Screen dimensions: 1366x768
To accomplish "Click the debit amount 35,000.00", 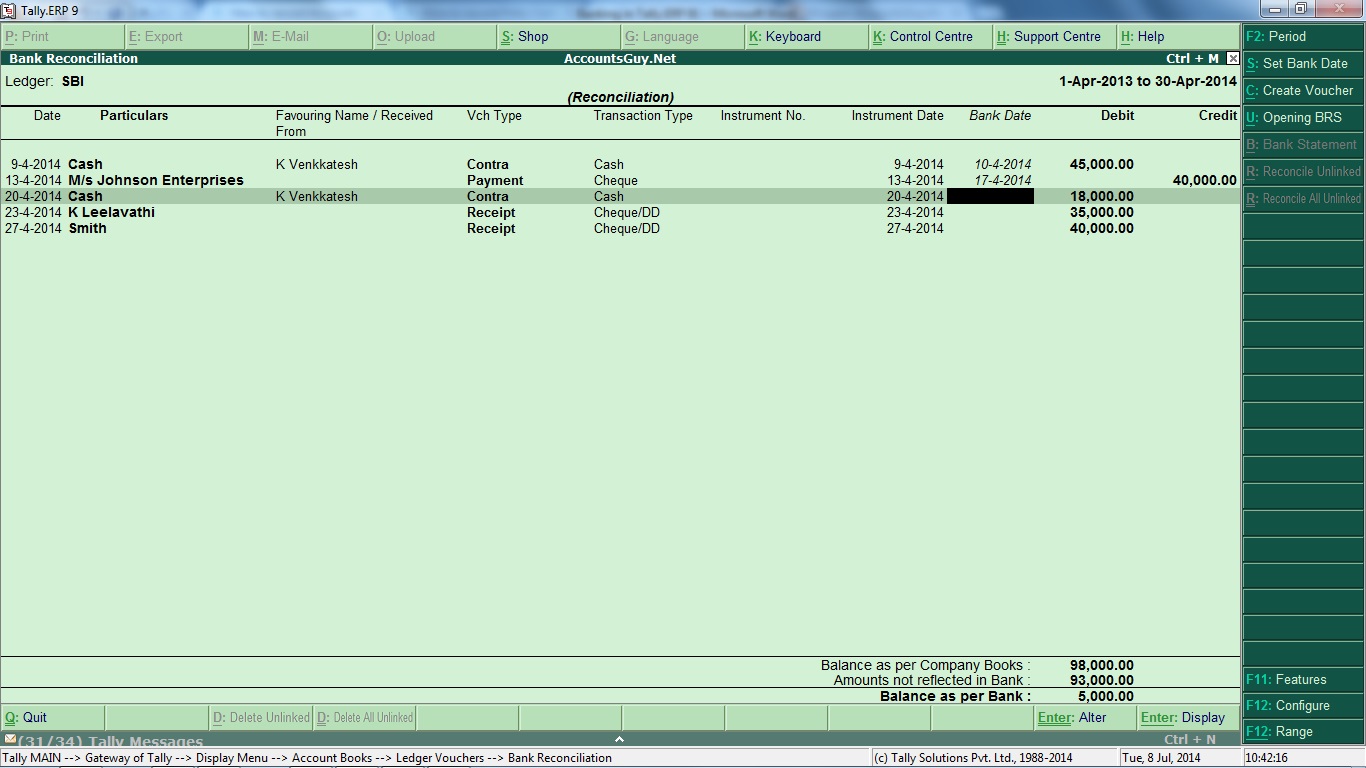I will point(1101,212).
